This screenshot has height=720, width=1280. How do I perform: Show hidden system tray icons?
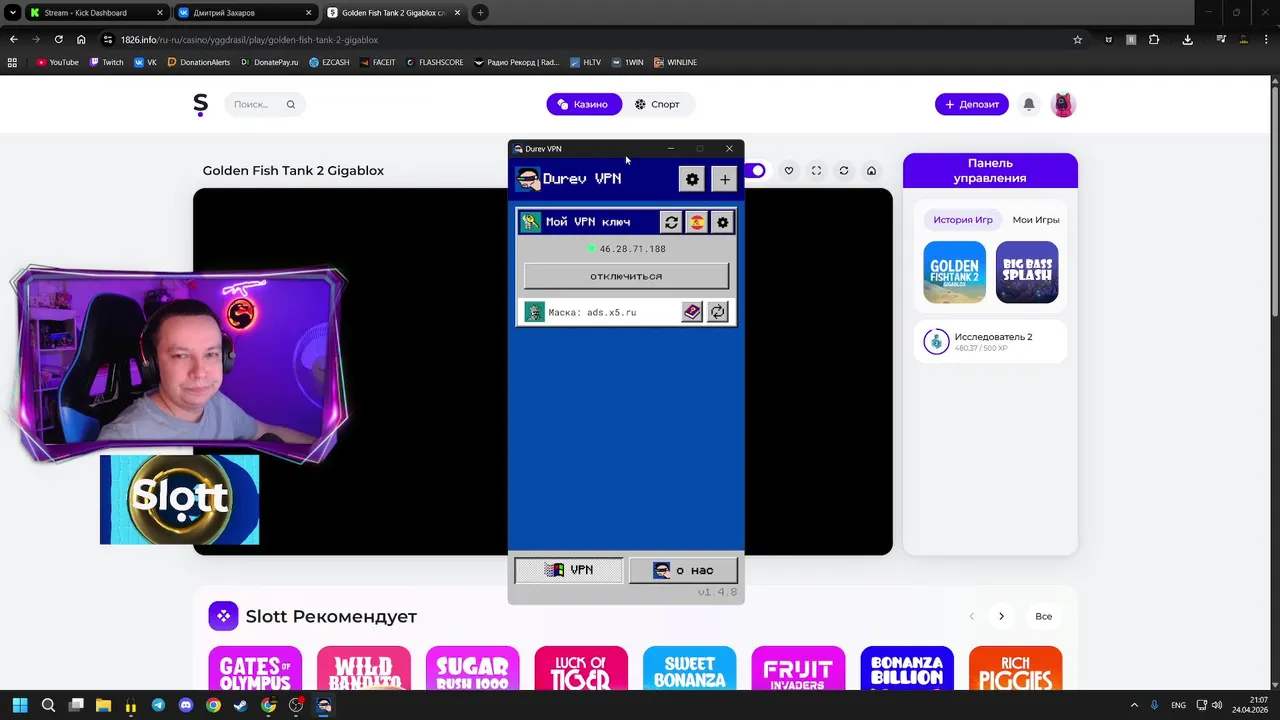click(x=1134, y=705)
